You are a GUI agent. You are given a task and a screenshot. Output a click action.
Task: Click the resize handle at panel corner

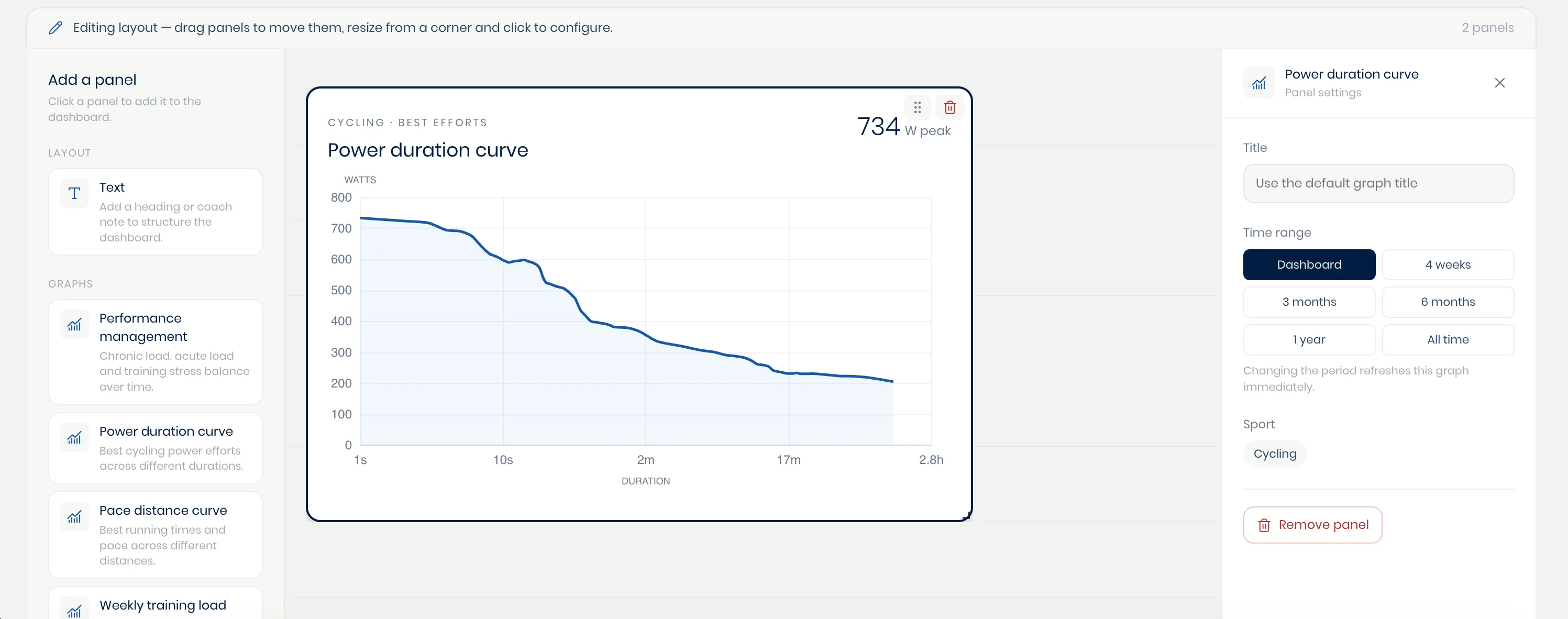point(967,516)
